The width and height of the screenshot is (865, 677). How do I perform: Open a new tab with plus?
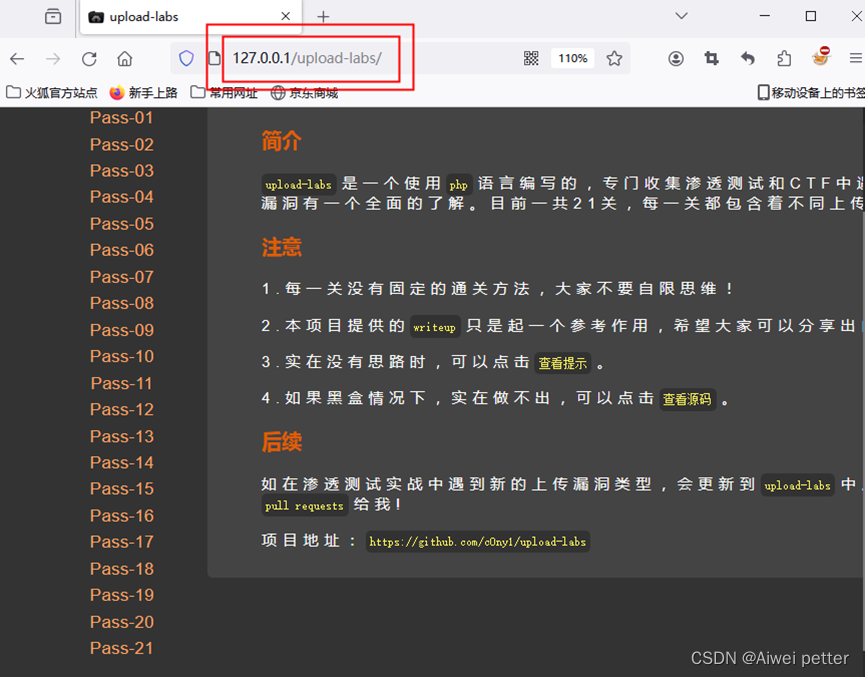[323, 17]
